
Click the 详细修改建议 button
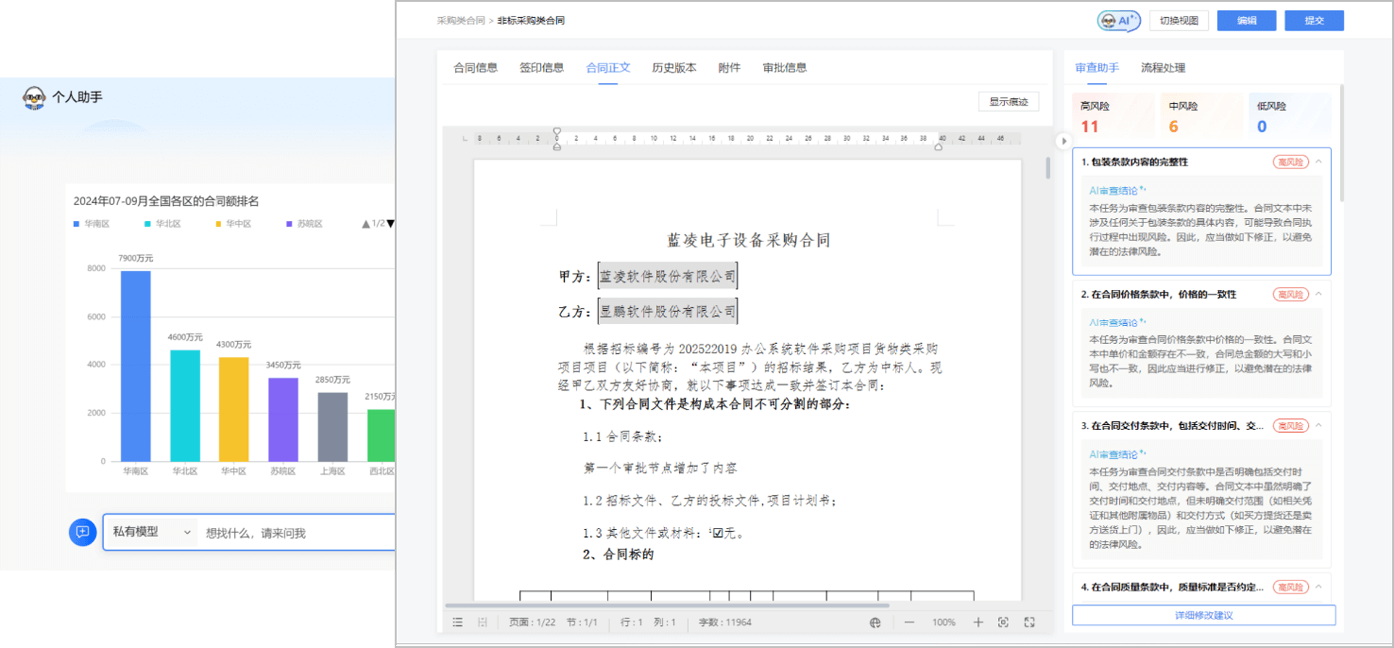pos(1203,615)
